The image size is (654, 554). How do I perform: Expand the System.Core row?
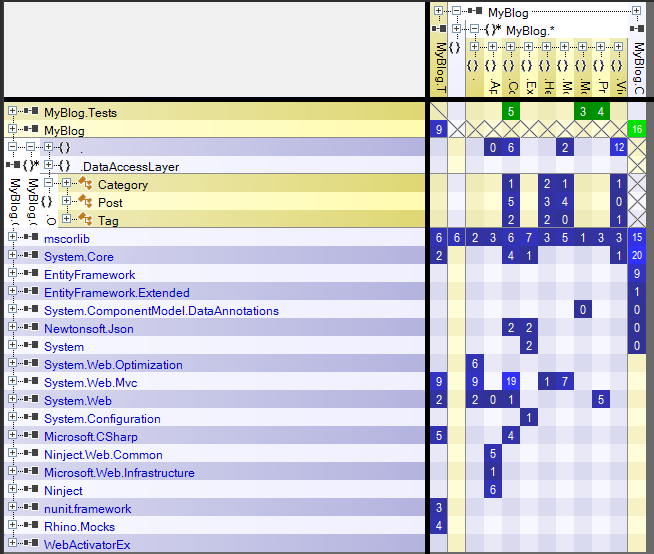(x=13, y=255)
